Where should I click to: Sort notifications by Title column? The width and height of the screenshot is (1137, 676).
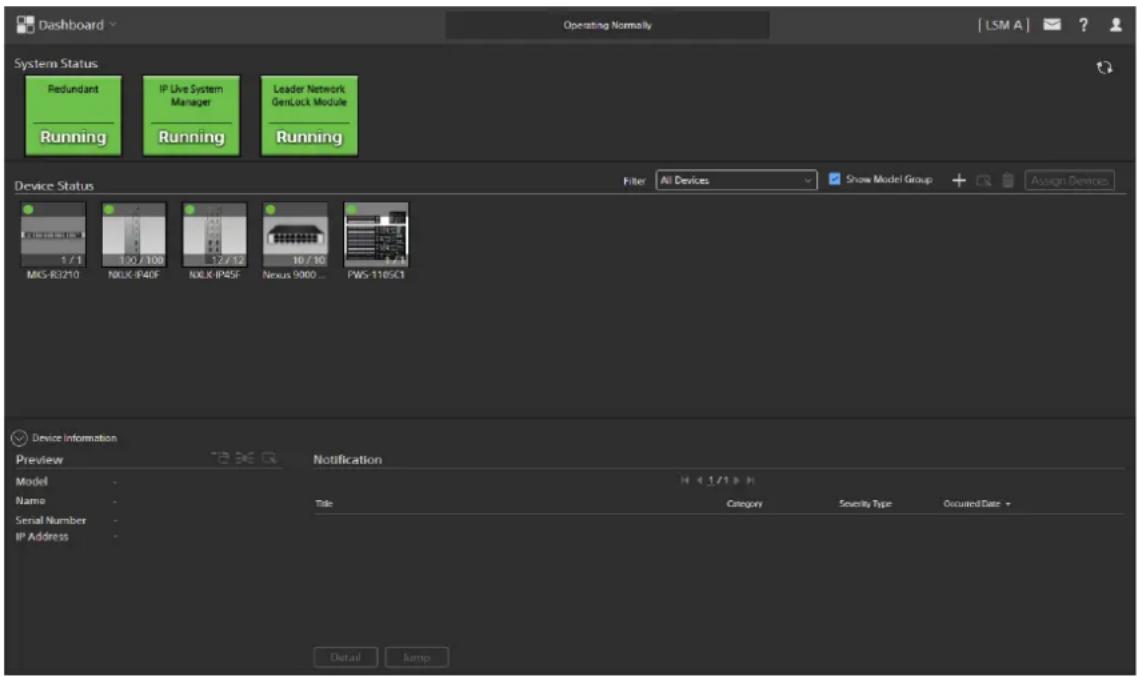click(324, 503)
